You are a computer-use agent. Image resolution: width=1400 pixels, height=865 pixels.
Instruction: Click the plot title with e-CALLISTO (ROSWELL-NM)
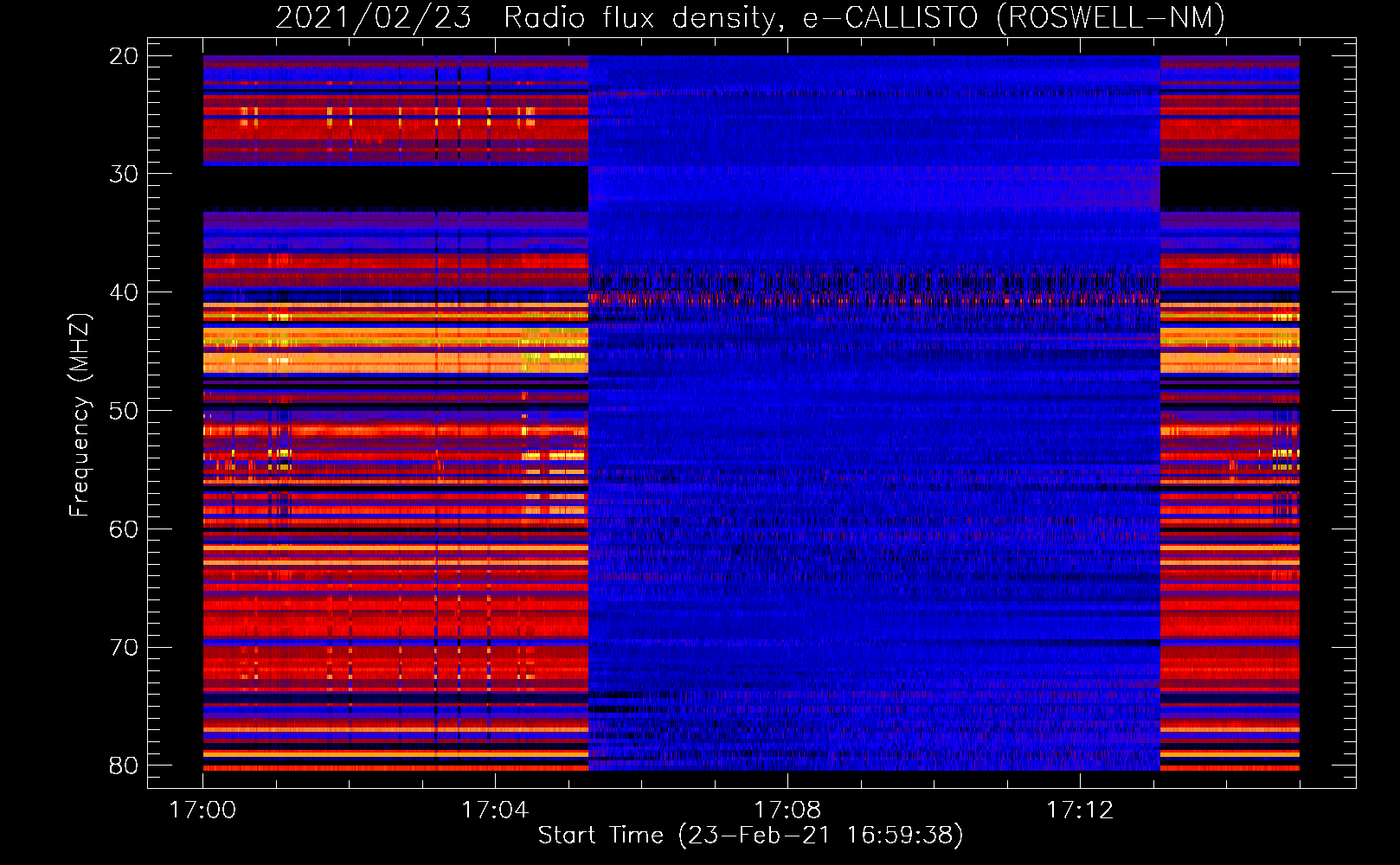[750, 17]
